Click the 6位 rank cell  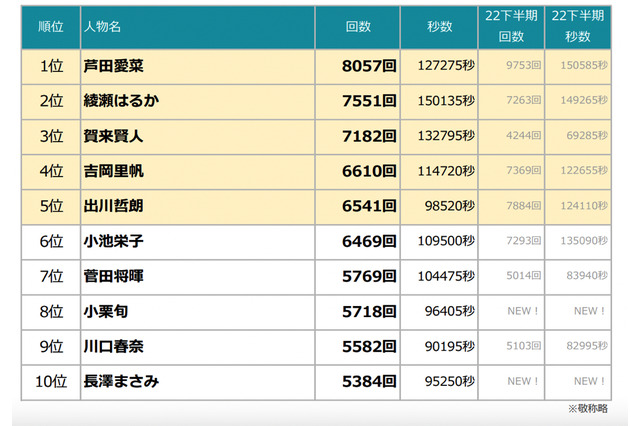tap(51, 241)
